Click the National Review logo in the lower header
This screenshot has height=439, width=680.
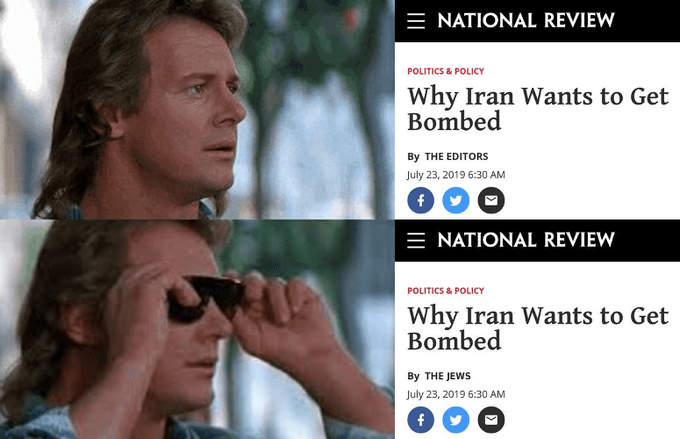[x=526, y=240]
